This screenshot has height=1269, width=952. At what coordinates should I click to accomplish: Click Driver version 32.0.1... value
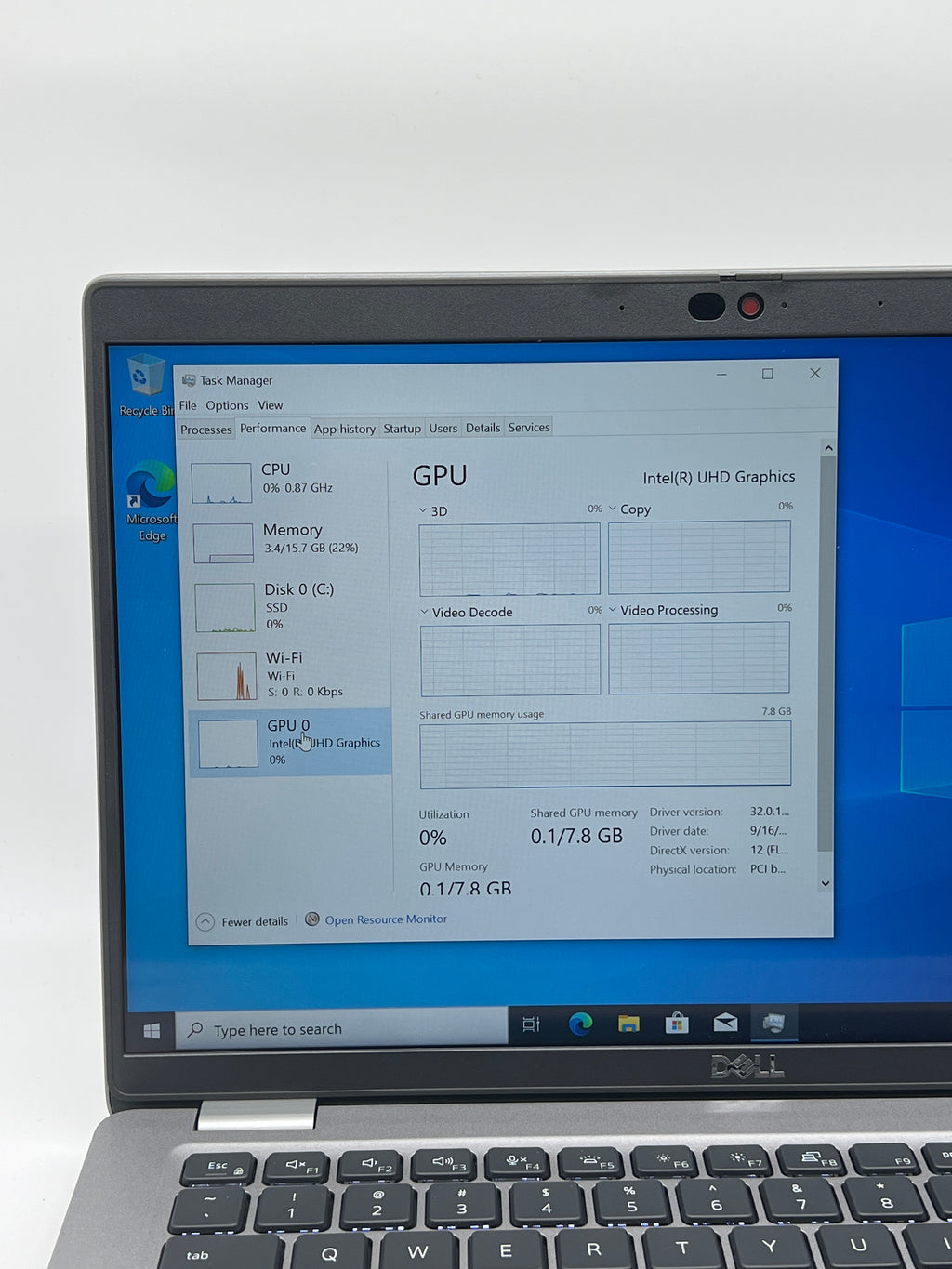(770, 812)
